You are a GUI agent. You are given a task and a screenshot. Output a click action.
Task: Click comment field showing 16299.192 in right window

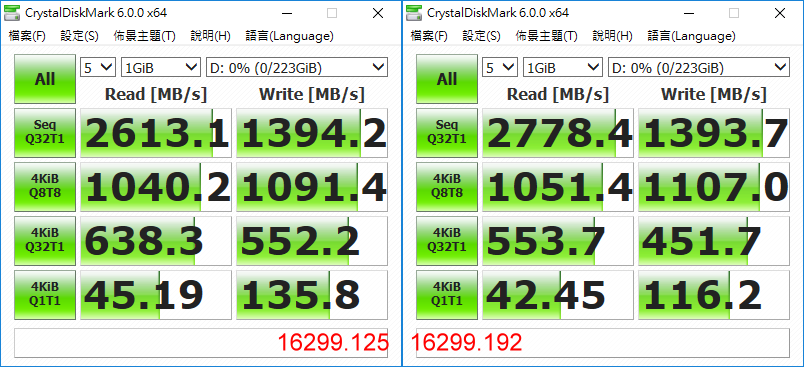[603, 342]
